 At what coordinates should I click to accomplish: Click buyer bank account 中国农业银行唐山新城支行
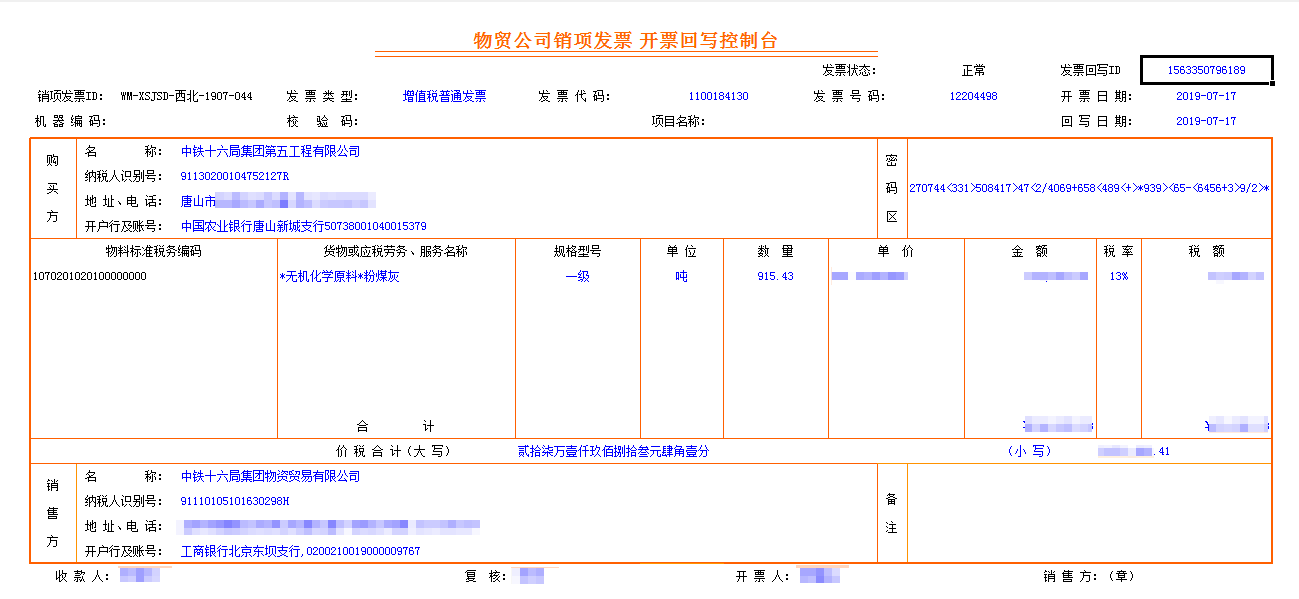click(x=303, y=226)
